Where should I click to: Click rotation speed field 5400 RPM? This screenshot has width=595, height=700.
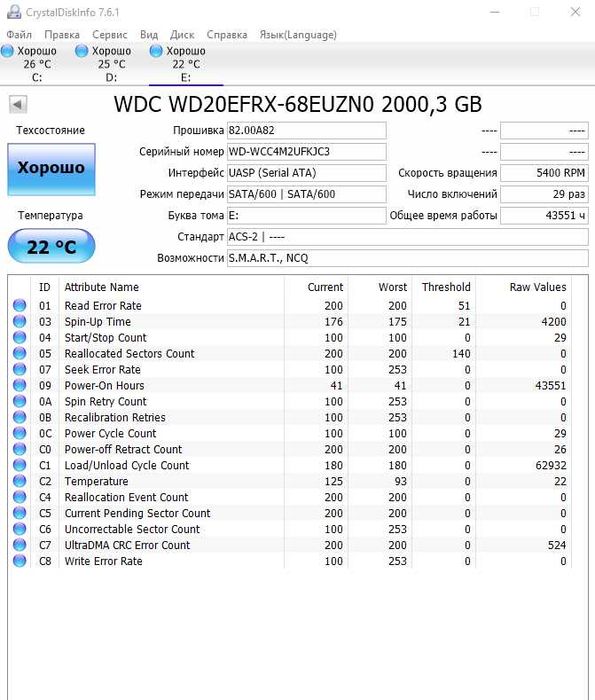[544, 173]
